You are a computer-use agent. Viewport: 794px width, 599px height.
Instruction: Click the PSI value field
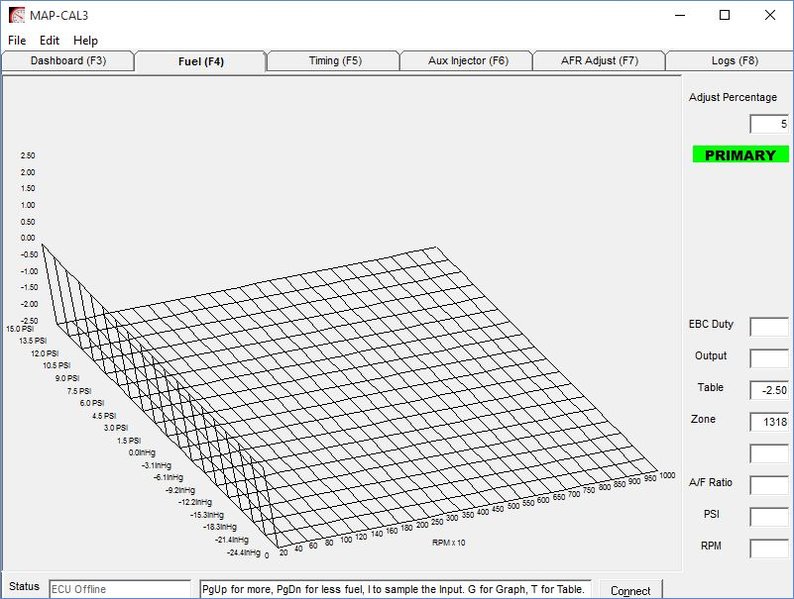(x=769, y=517)
